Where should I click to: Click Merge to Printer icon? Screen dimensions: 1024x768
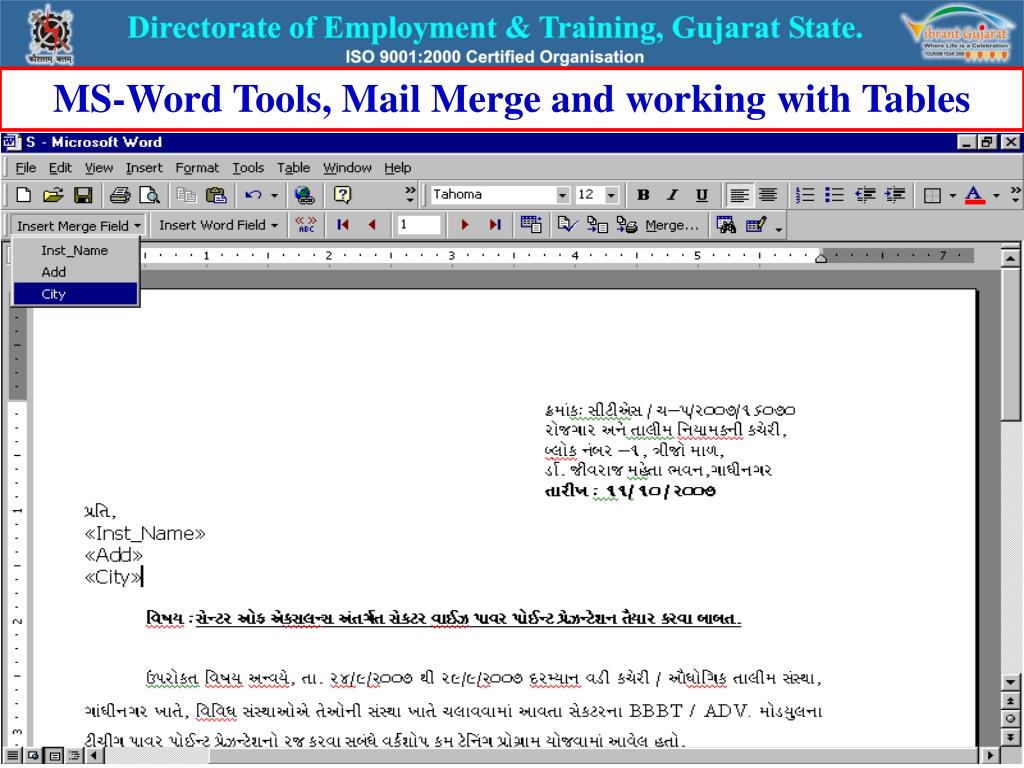tap(626, 225)
